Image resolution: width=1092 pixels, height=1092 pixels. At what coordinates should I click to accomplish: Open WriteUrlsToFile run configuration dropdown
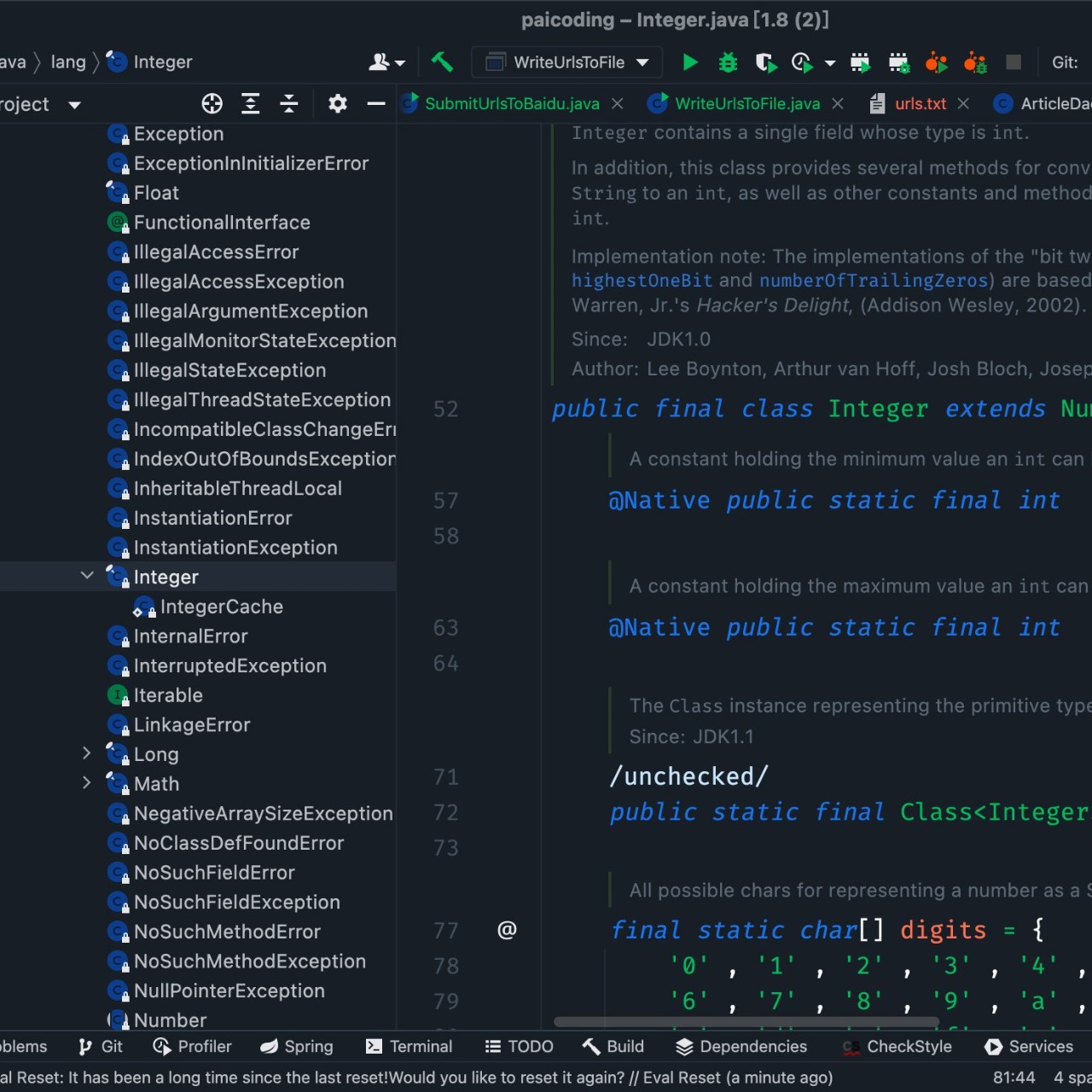567,62
